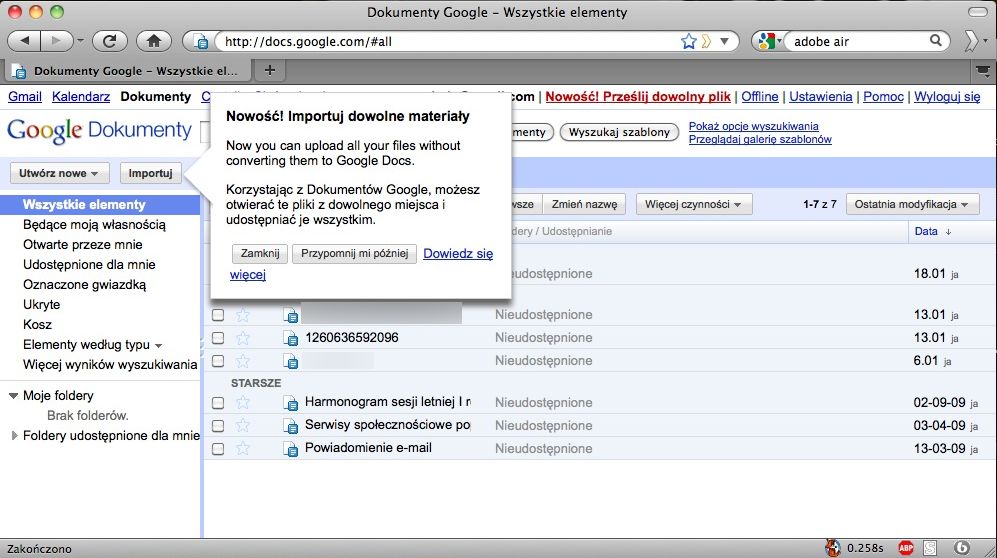Image resolution: width=997 pixels, height=558 pixels.
Task: Switch to Dokumenty Google browser tab
Action: [x=127, y=71]
